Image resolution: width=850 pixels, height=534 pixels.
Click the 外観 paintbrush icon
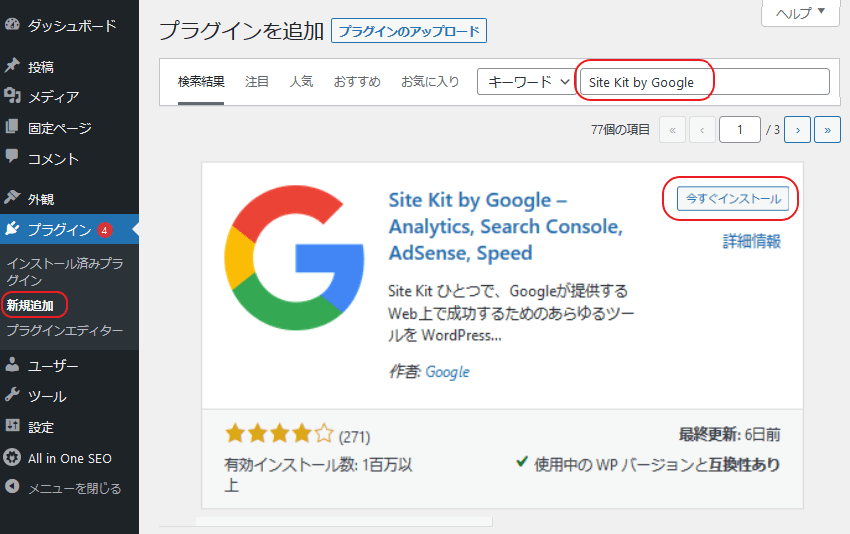pyautogui.click(x=12, y=198)
